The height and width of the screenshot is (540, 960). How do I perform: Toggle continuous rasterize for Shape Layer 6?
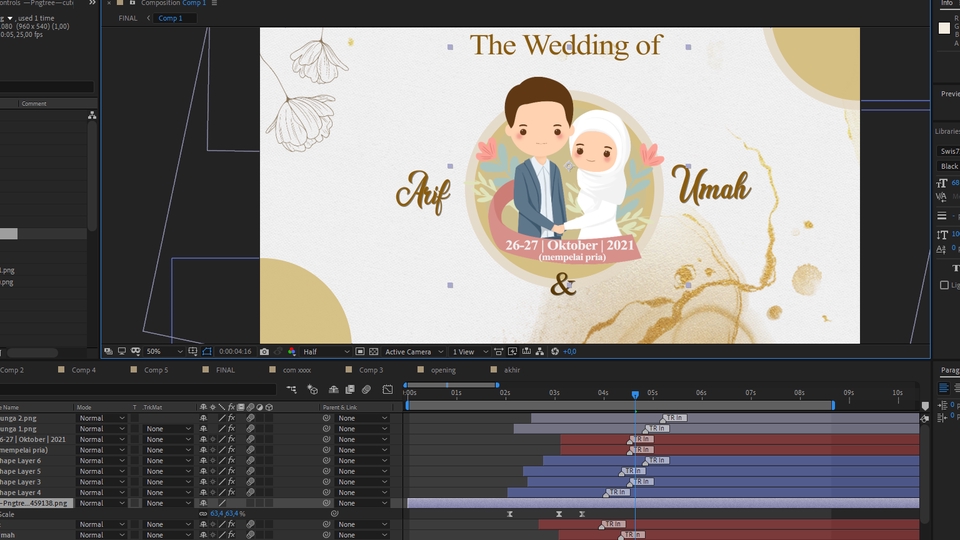tap(213, 461)
